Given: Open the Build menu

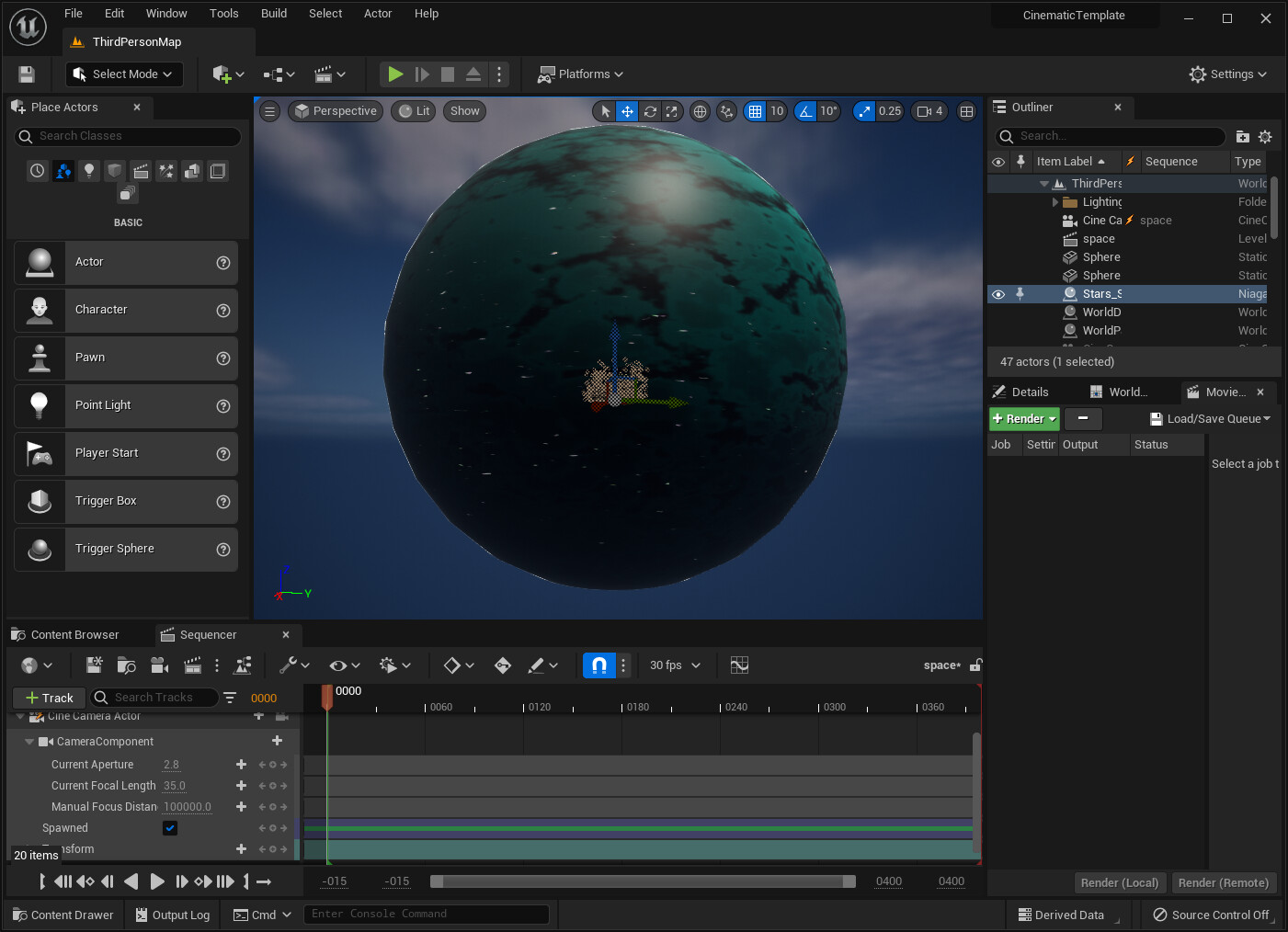Looking at the screenshot, I should click(274, 14).
